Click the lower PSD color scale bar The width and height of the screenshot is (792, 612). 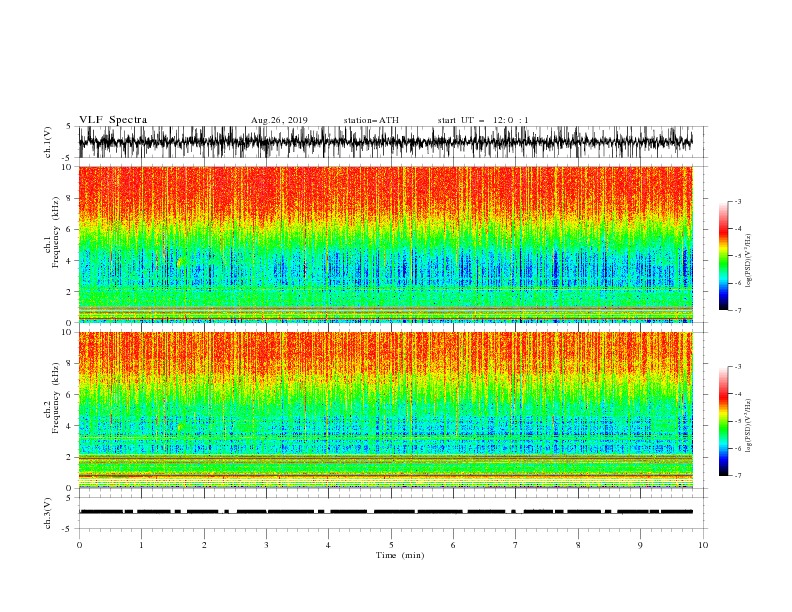[x=724, y=421]
